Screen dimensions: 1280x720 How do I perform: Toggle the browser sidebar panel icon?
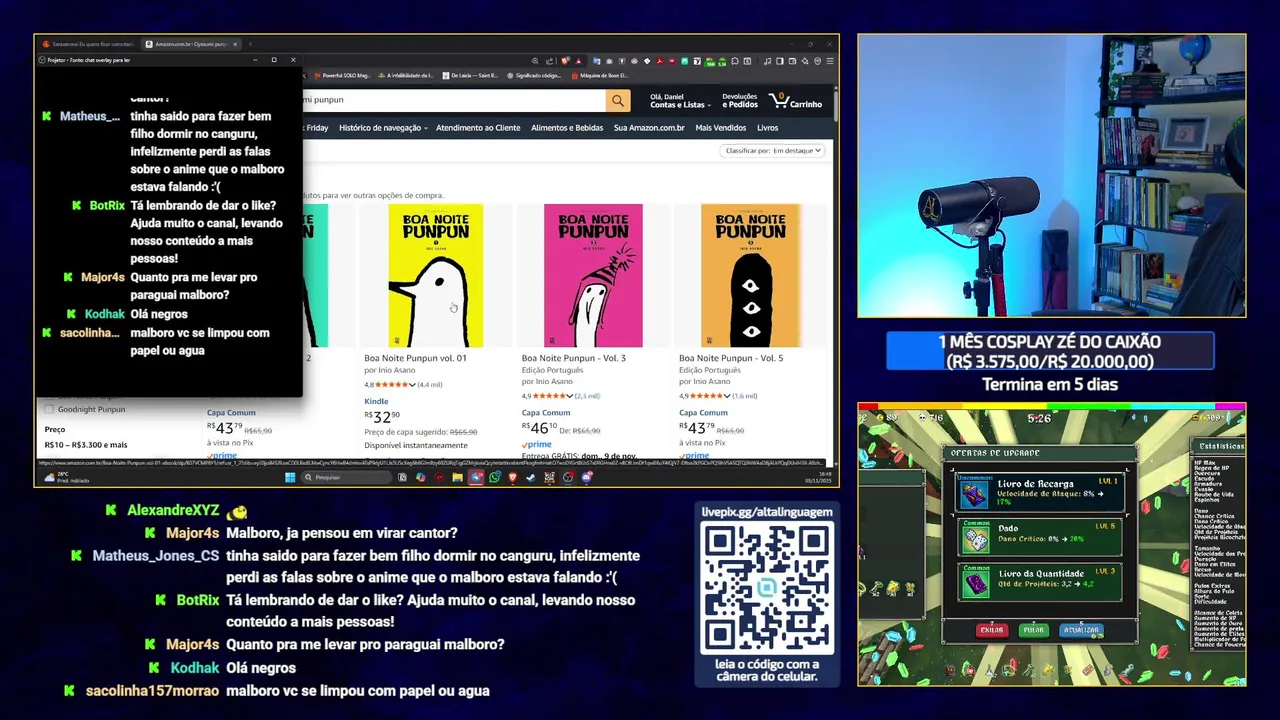780,61
